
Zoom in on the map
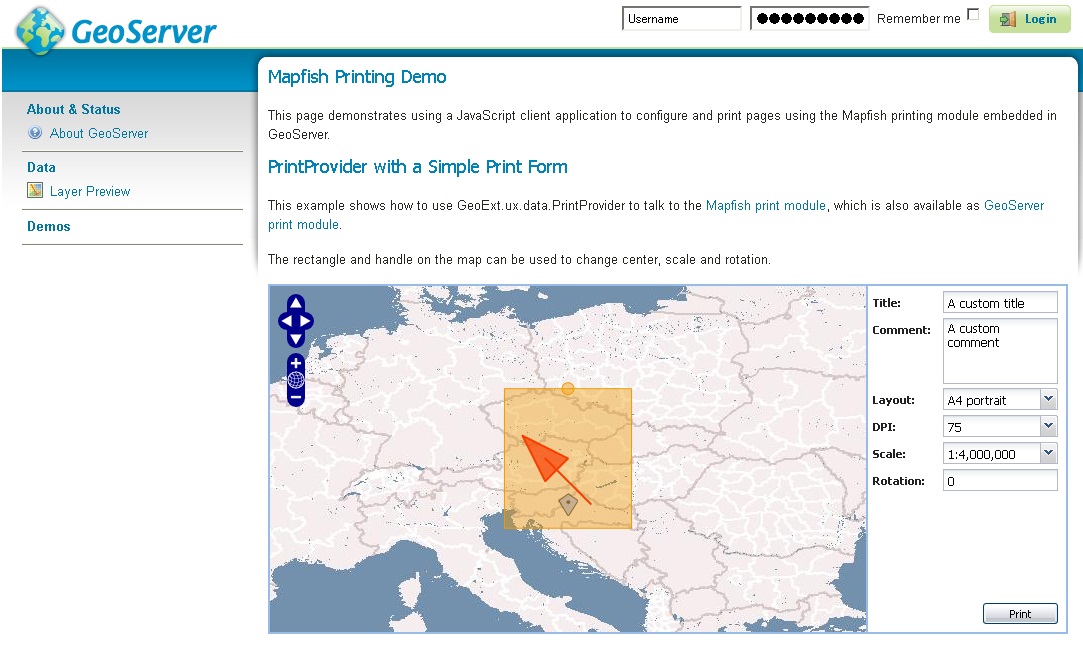pos(296,363)
